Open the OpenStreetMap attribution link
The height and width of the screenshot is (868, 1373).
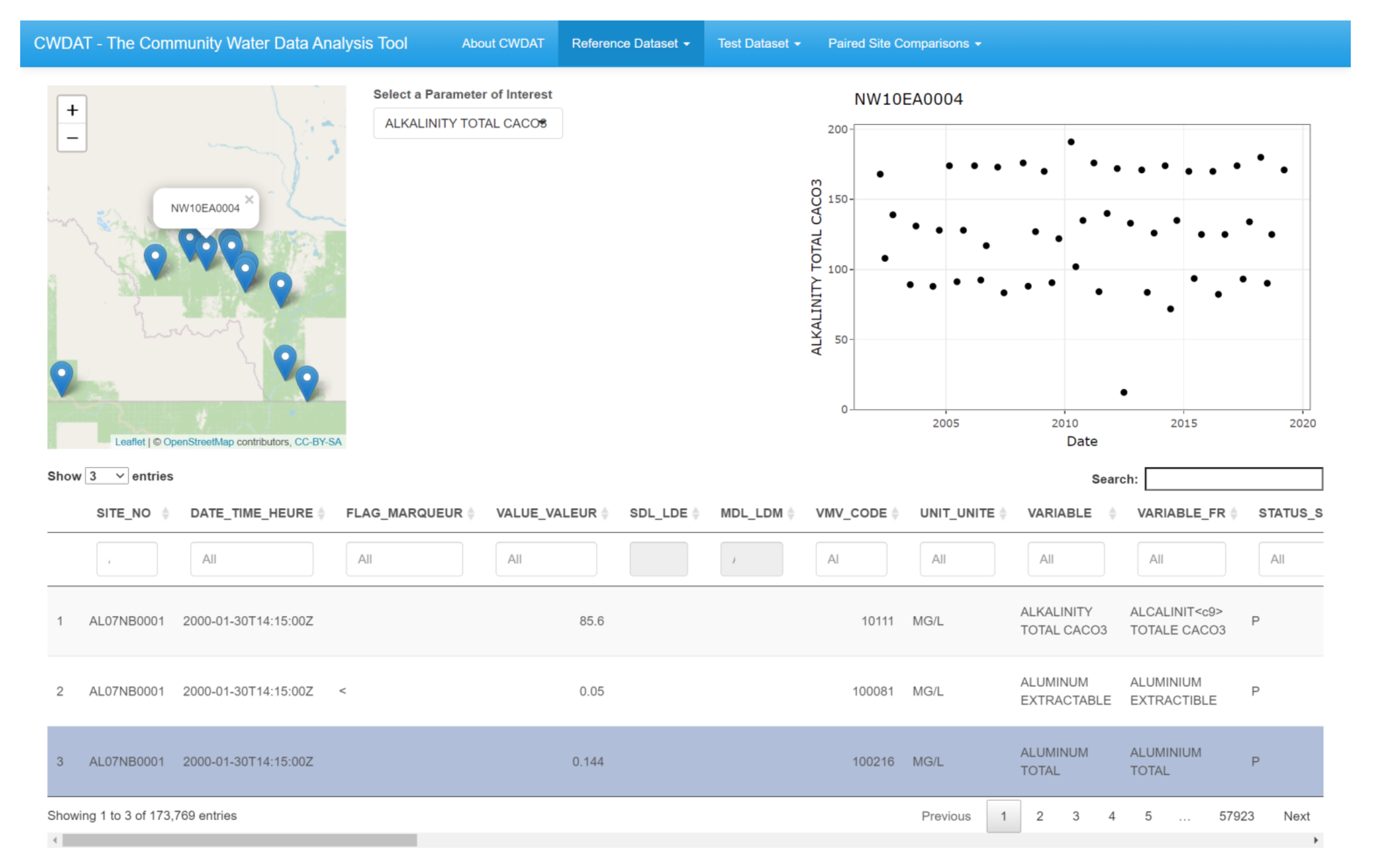pos(198,442)
